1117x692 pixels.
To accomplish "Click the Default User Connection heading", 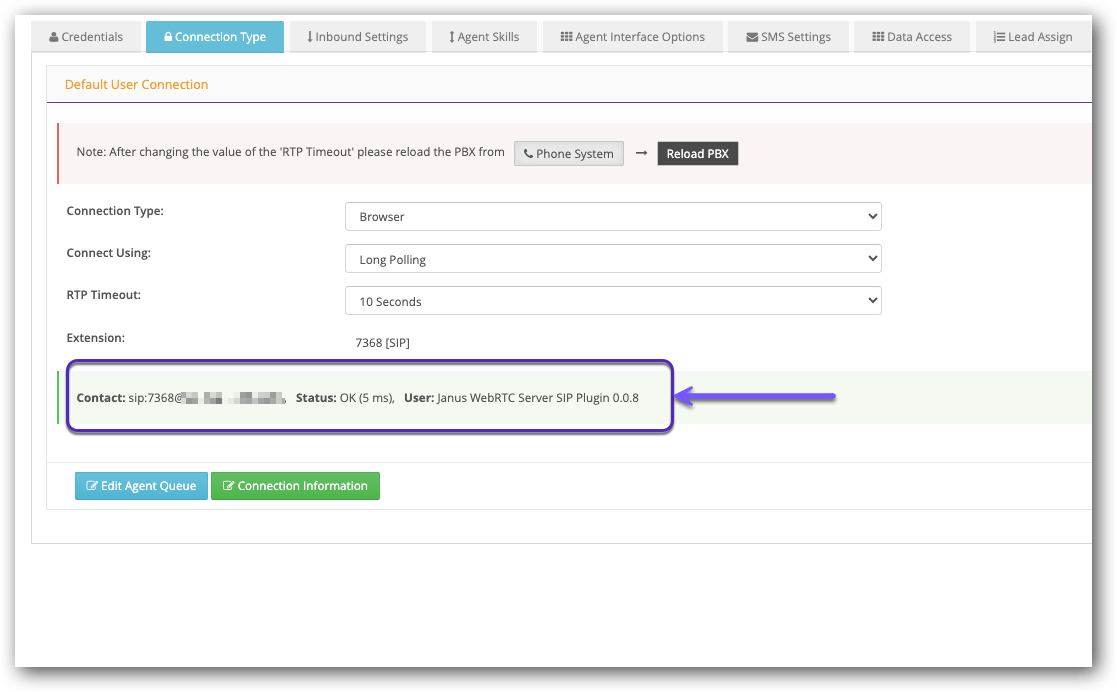I will (x=136, y=85).
